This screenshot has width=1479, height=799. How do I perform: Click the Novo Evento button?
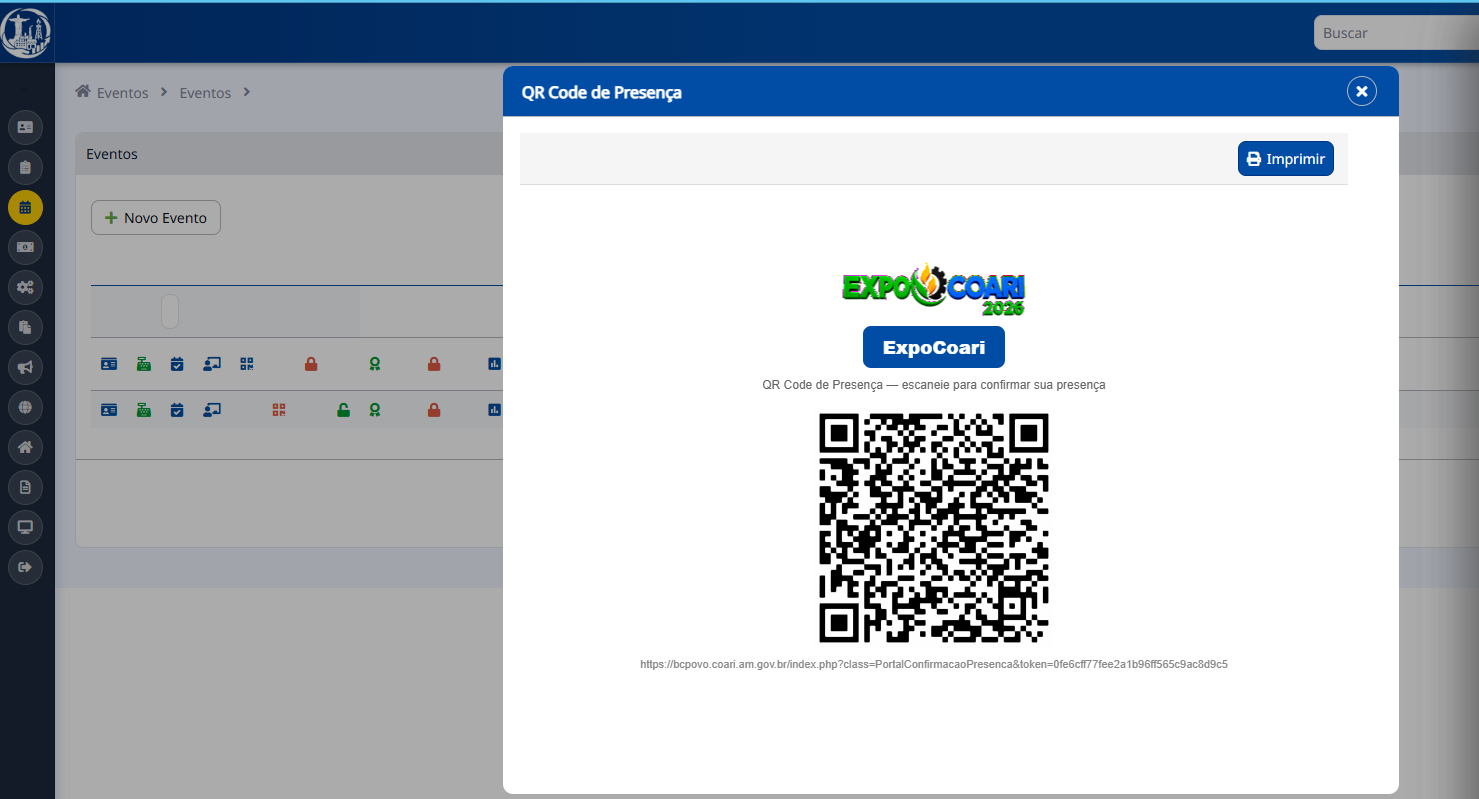156,218
